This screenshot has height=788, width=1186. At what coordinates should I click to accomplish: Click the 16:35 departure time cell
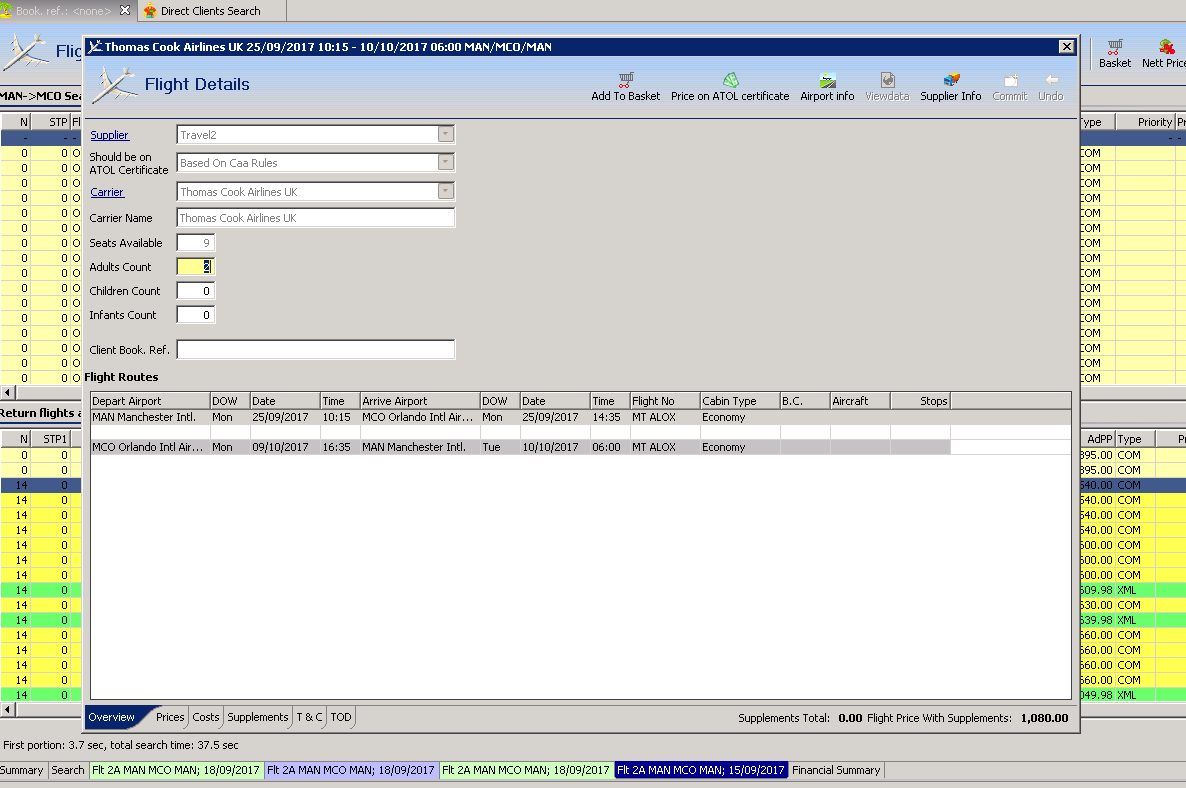340,447
